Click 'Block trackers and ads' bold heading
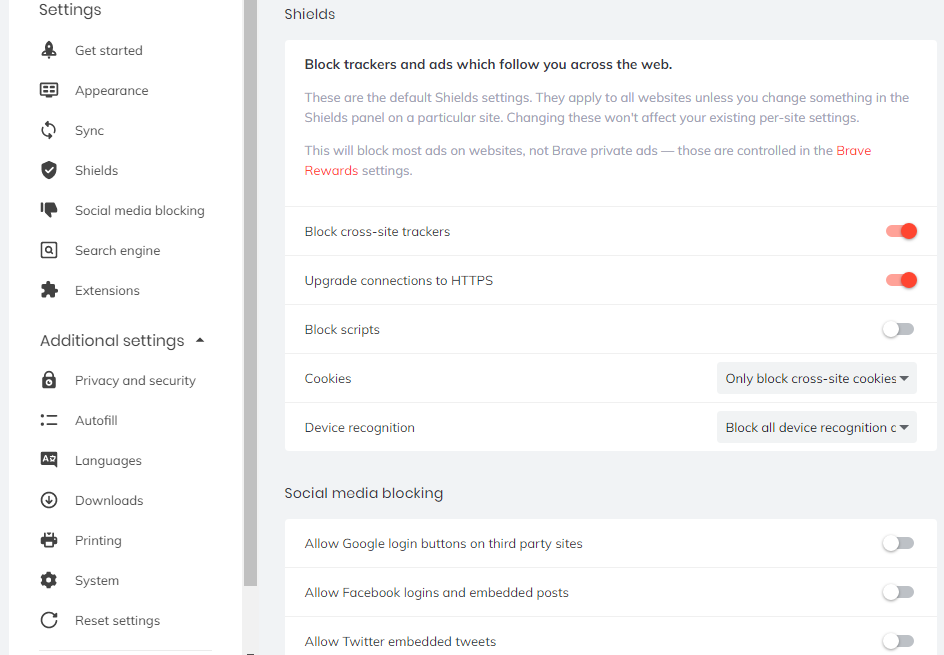This screenshot has width=944, height=655. tap(488, 64)
